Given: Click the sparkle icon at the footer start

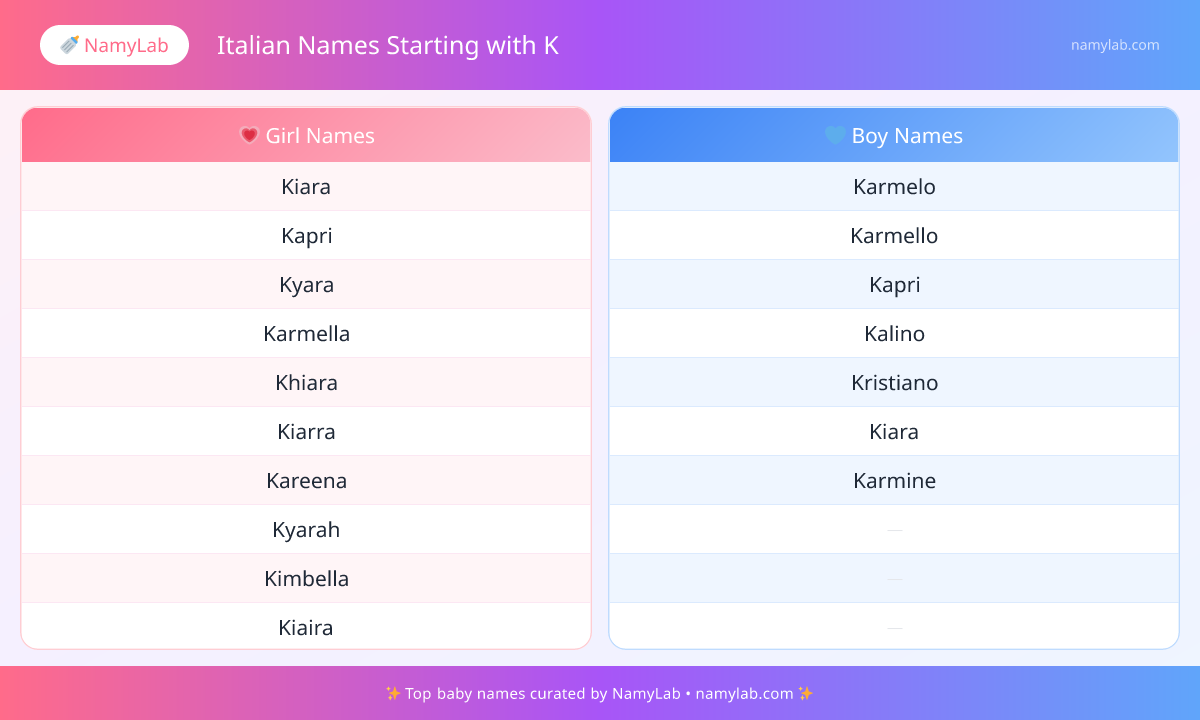Looking at the screenshot, I should 393,693.
